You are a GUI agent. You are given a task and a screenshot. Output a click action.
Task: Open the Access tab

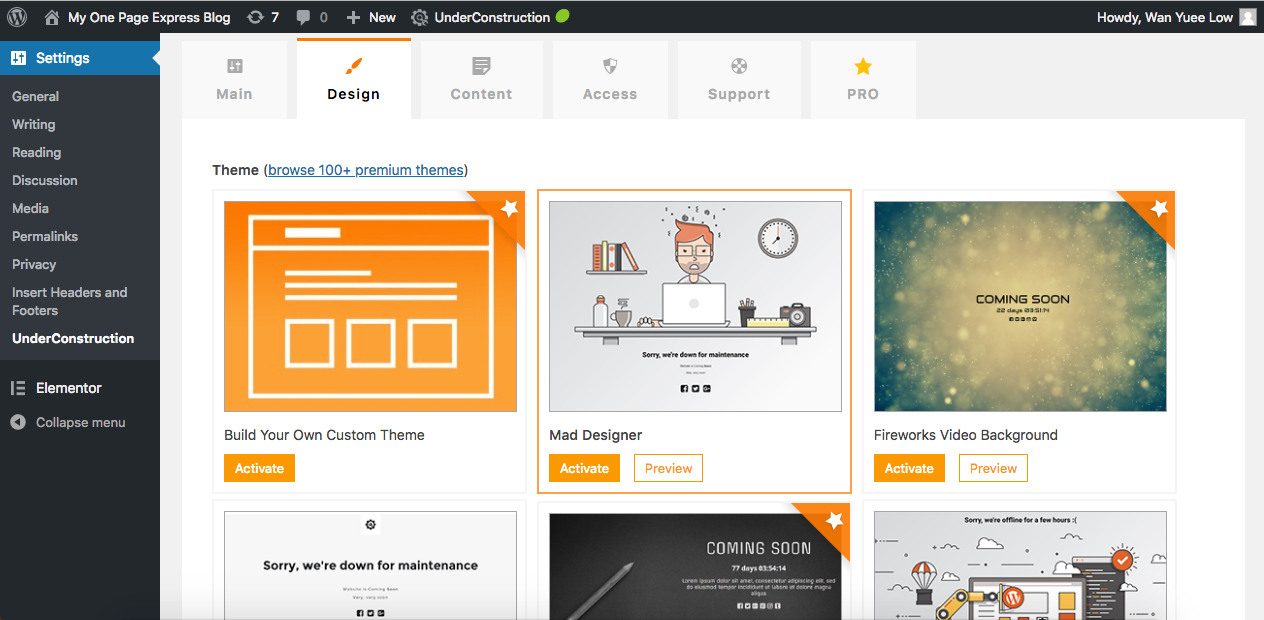click(x=610, y=79)
